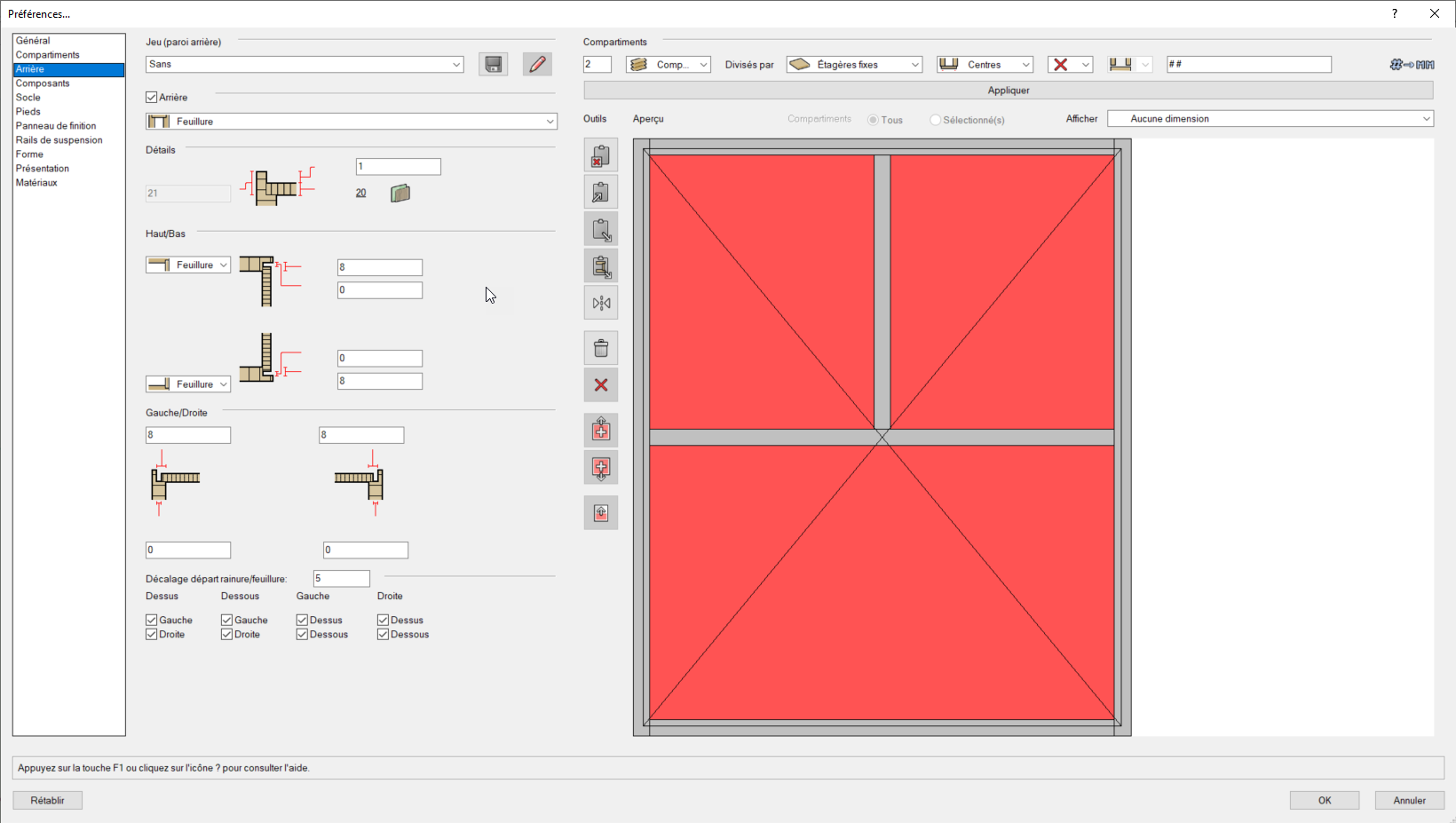Select the paste compartment tool

click(x=601, y=228)
